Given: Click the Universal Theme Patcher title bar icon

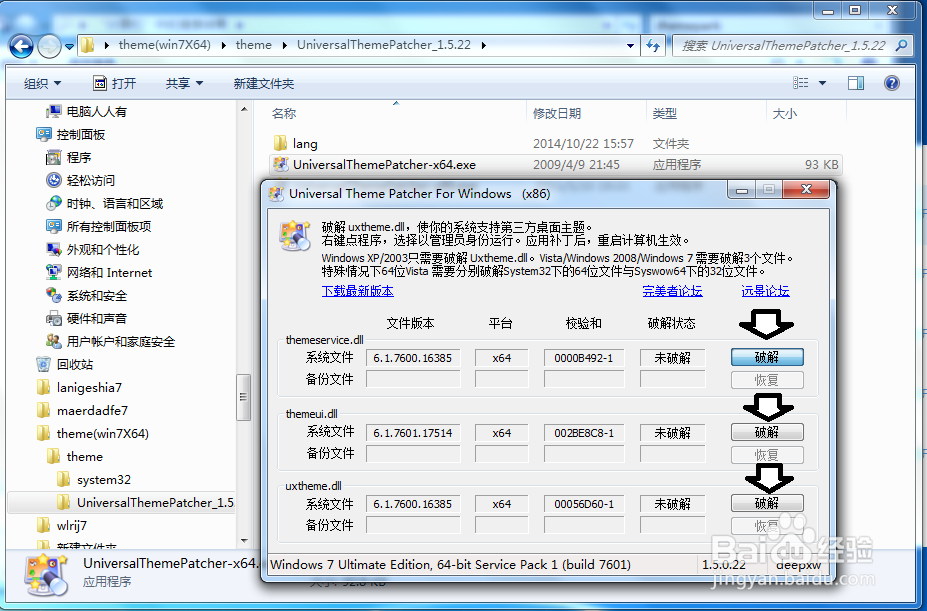Looking at the screenshot, I should click(277, 194).
